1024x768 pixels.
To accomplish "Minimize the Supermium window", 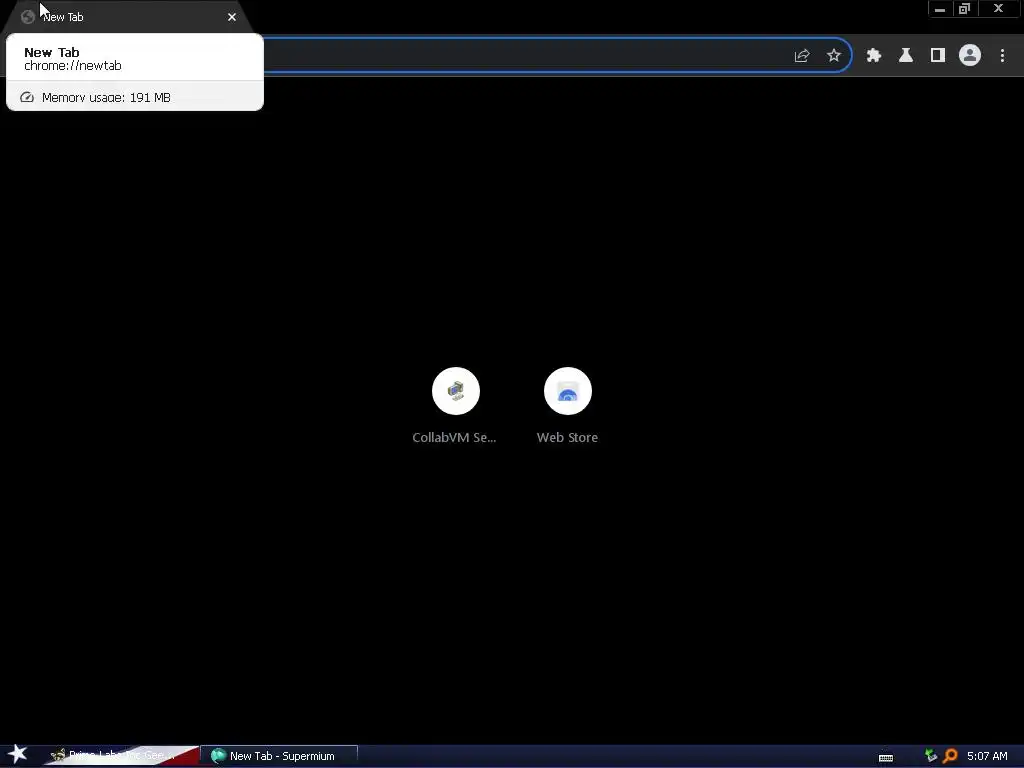I will coord(940,9).
